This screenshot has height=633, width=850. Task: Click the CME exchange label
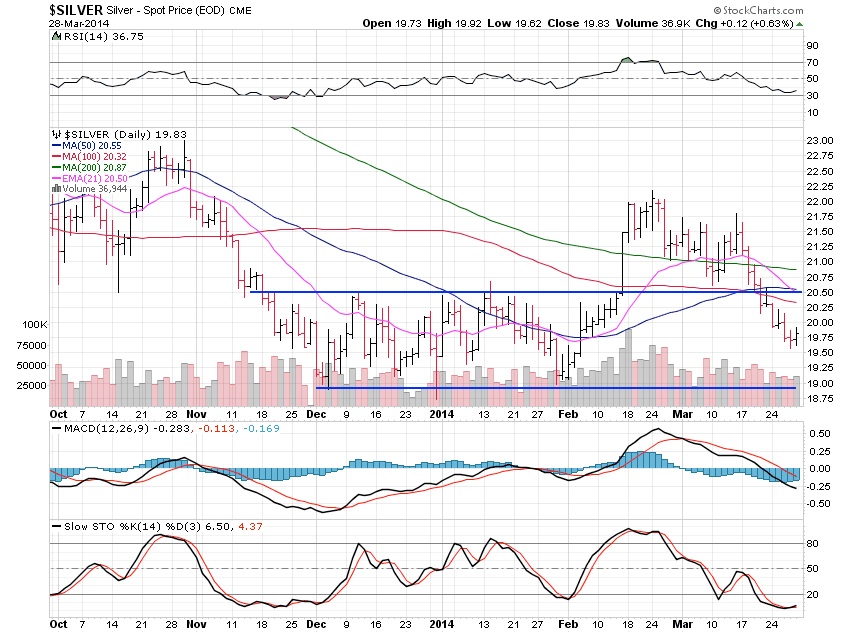click(x=240, y=10)
